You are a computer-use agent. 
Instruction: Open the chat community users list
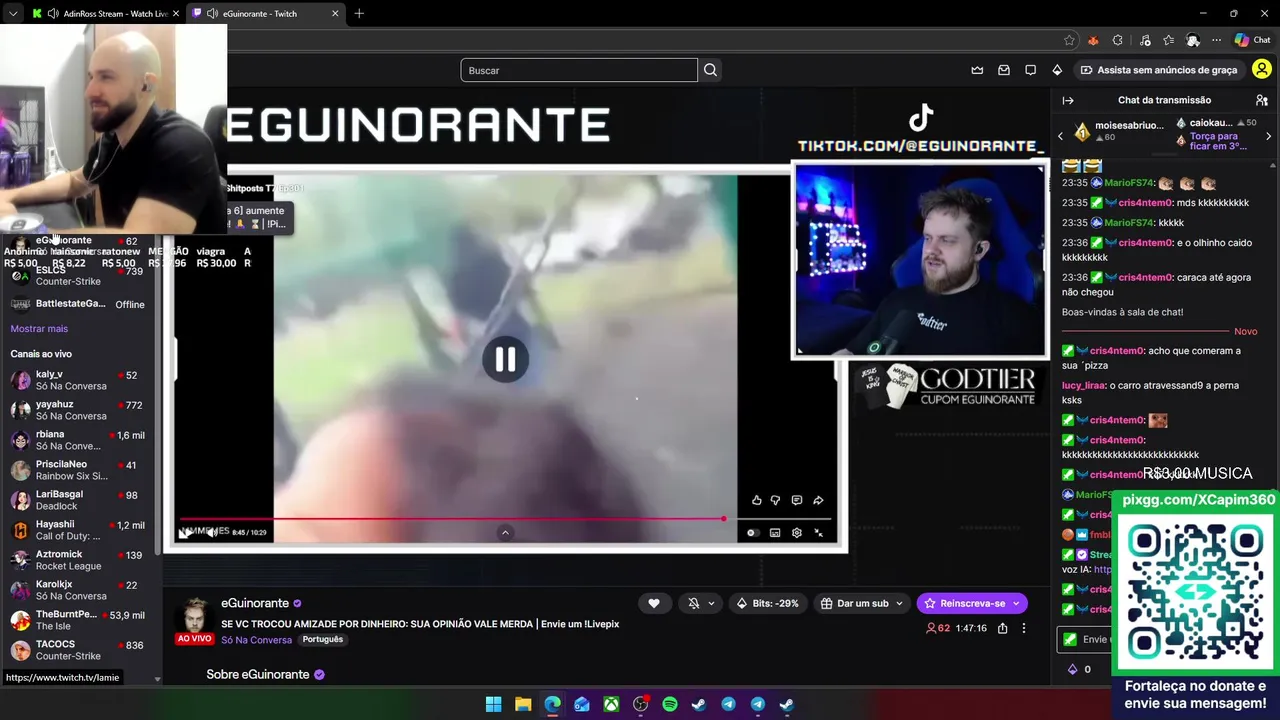point(1262,100)
